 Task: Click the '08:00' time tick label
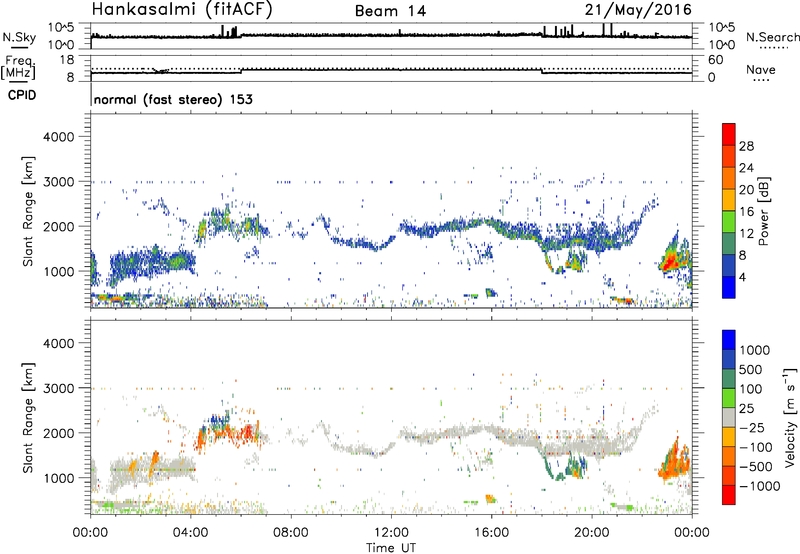tap(291, 533)
